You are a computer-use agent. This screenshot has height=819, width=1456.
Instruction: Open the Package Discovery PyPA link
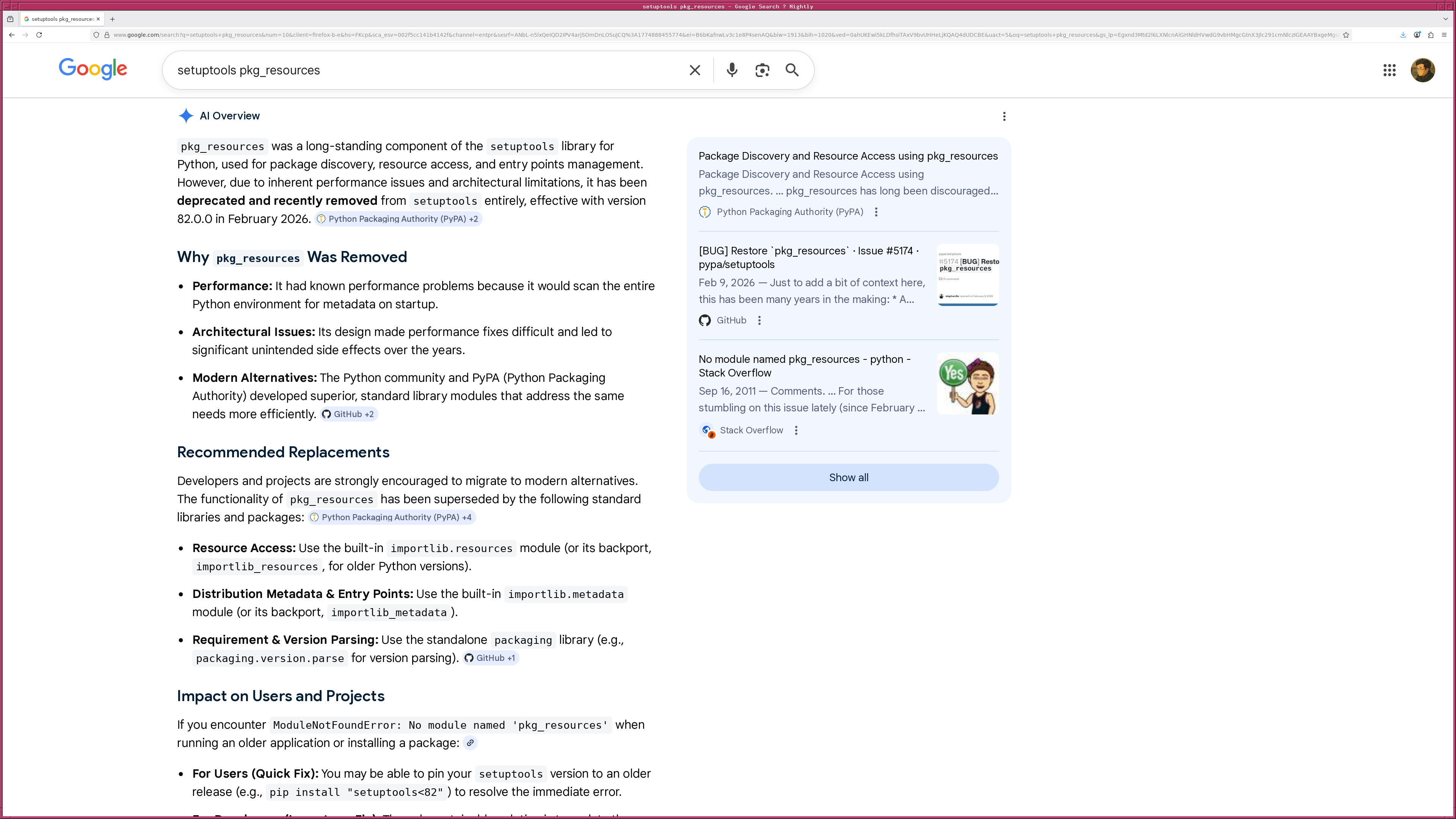(x=848, y=156)
